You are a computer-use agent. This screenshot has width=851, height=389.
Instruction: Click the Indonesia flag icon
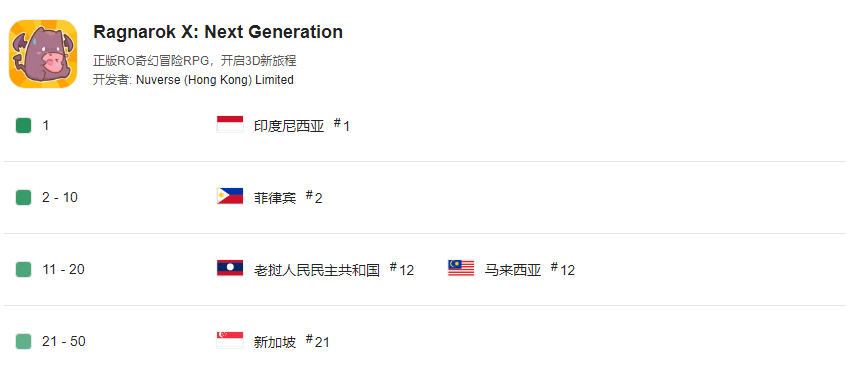tap(230, 124)
